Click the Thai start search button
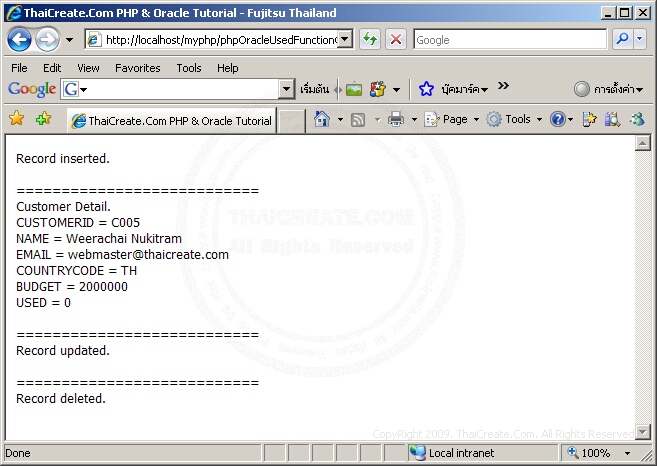657x466 pixels. click(314, 89)
